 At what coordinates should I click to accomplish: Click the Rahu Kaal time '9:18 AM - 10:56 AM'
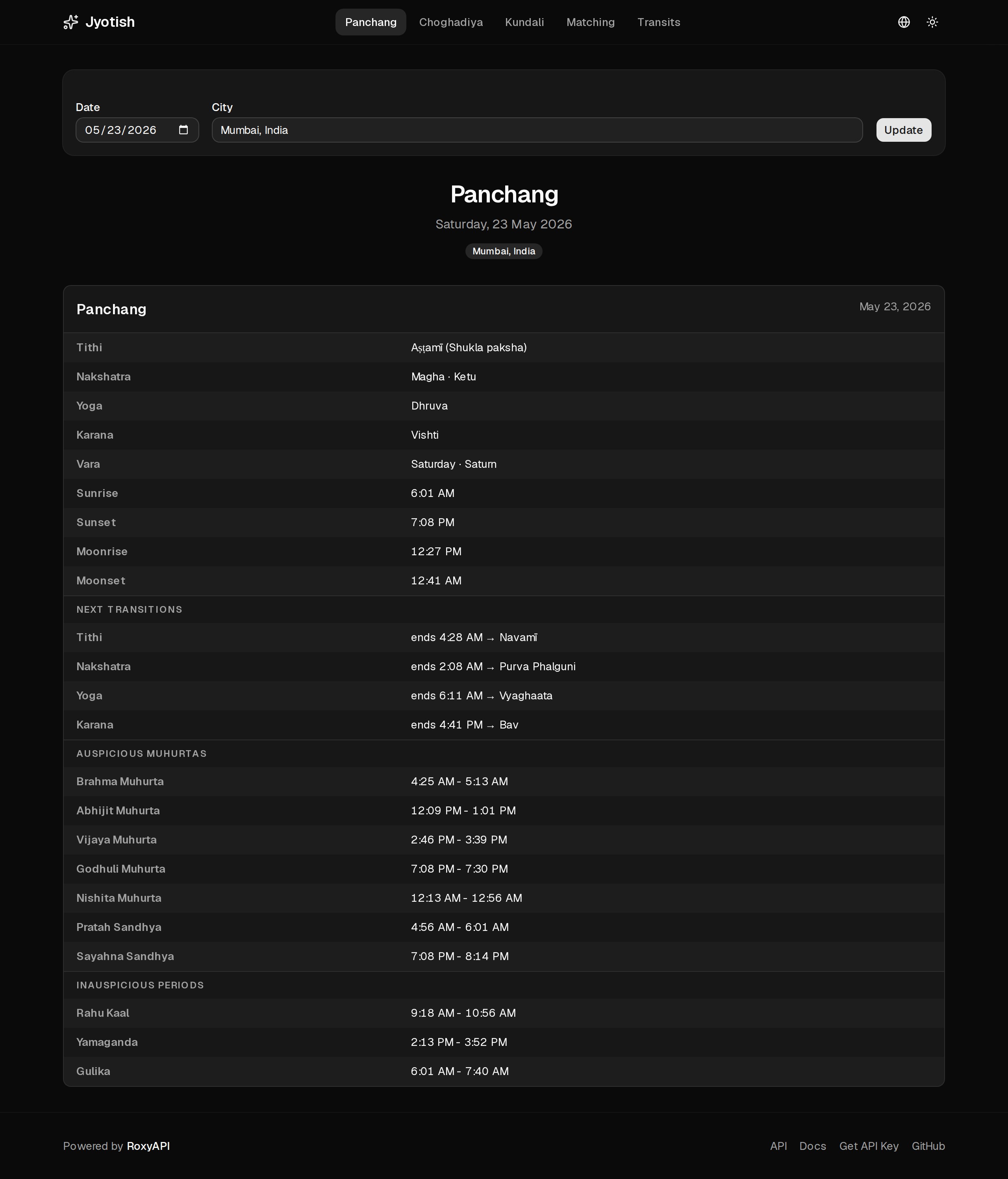point(463,1013)
